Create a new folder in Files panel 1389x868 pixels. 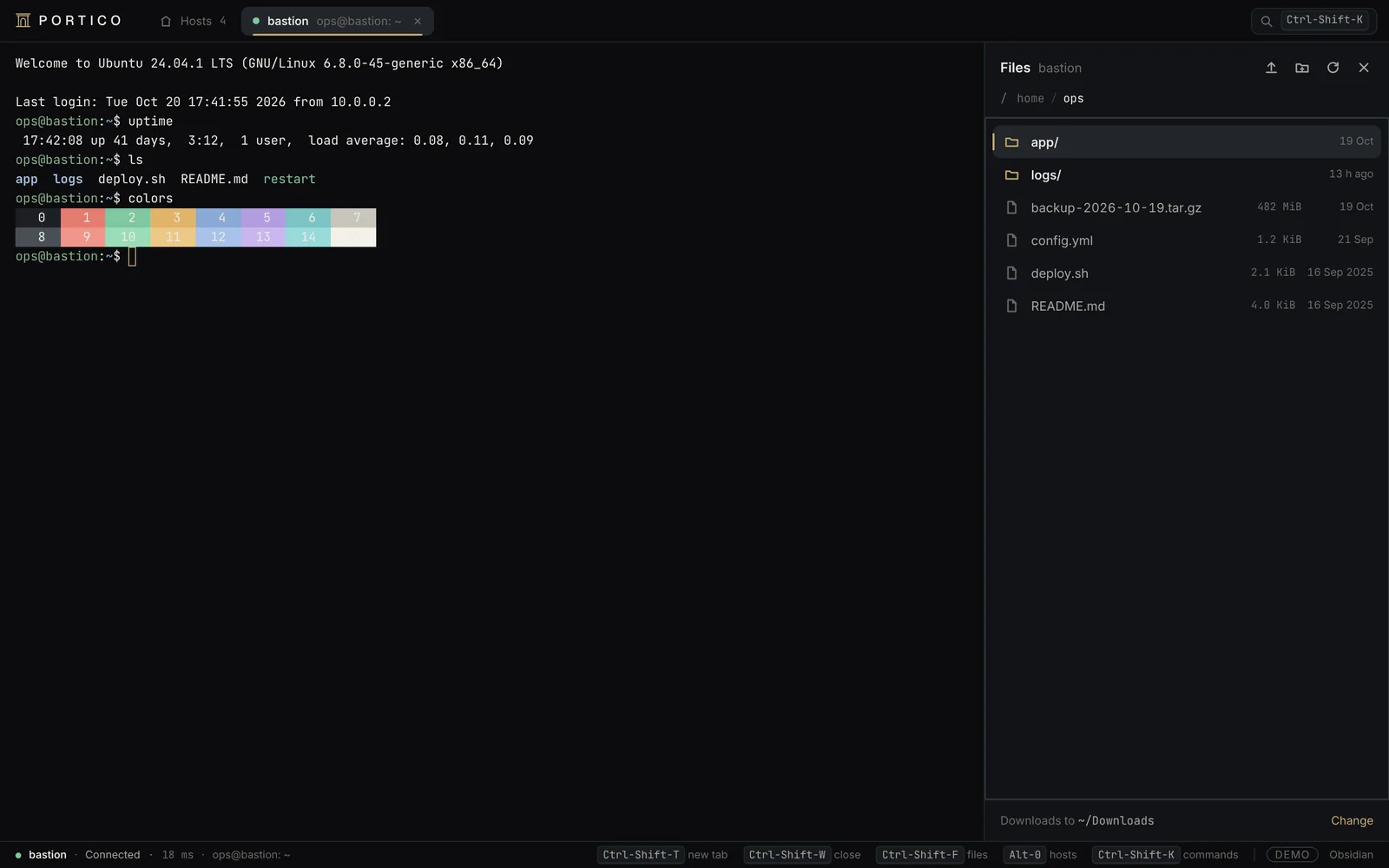pyautogui.click(x=1302, y=68)
